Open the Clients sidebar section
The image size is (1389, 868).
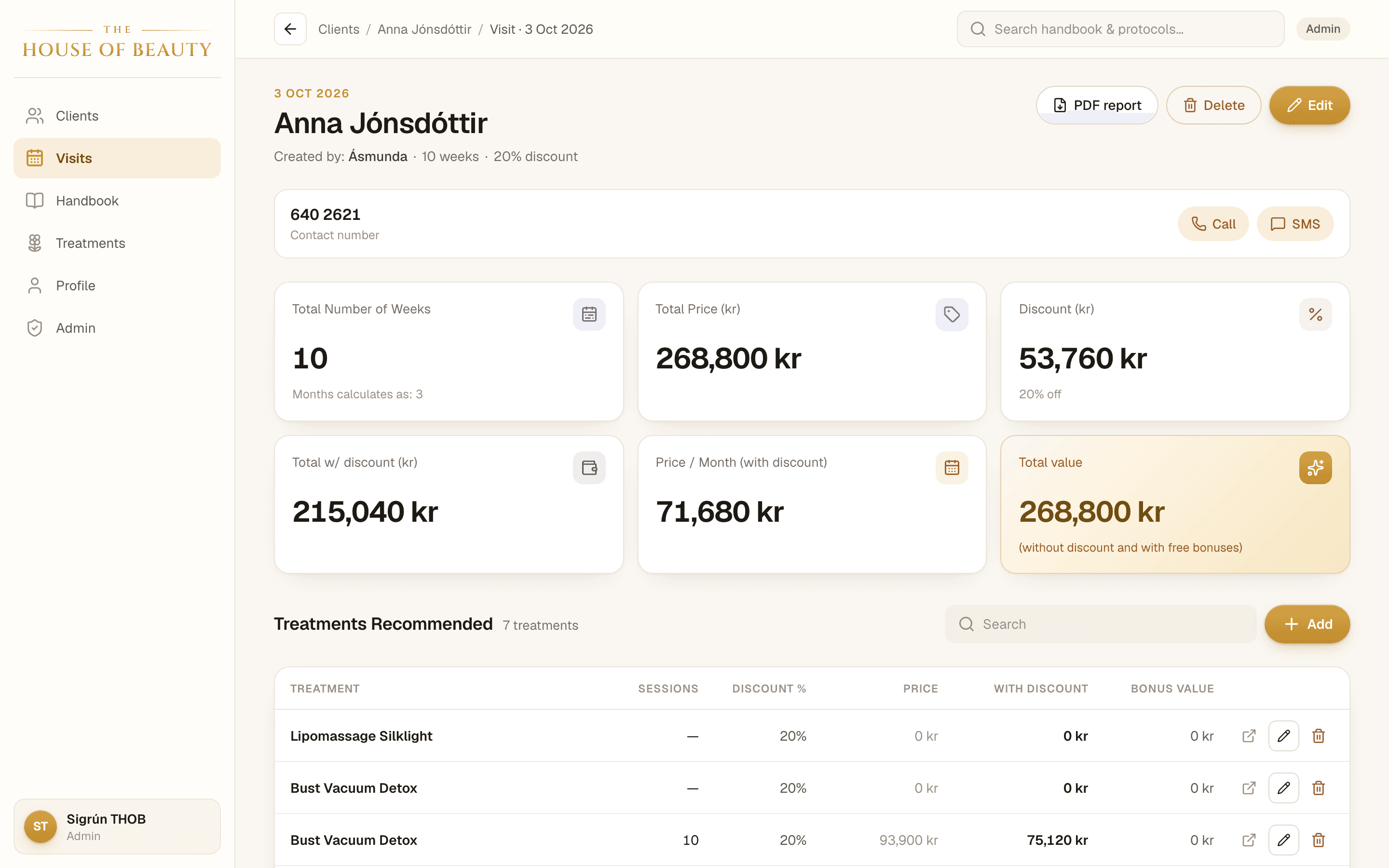tap(117, 116)
